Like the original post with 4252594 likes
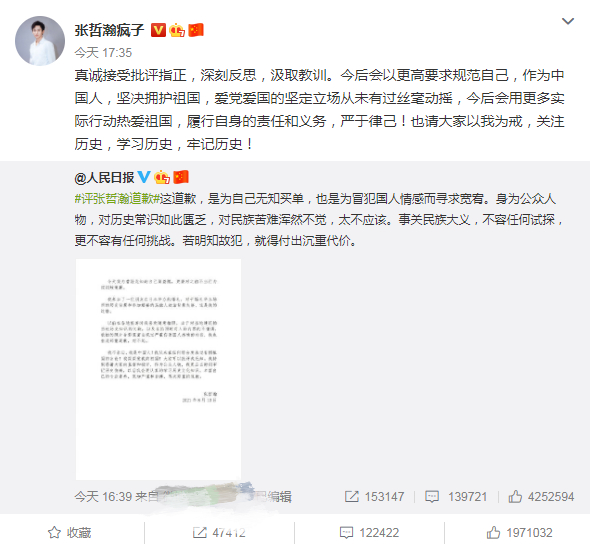The width and height of the screenshot is (590, 548). click(x=541, y=497)
